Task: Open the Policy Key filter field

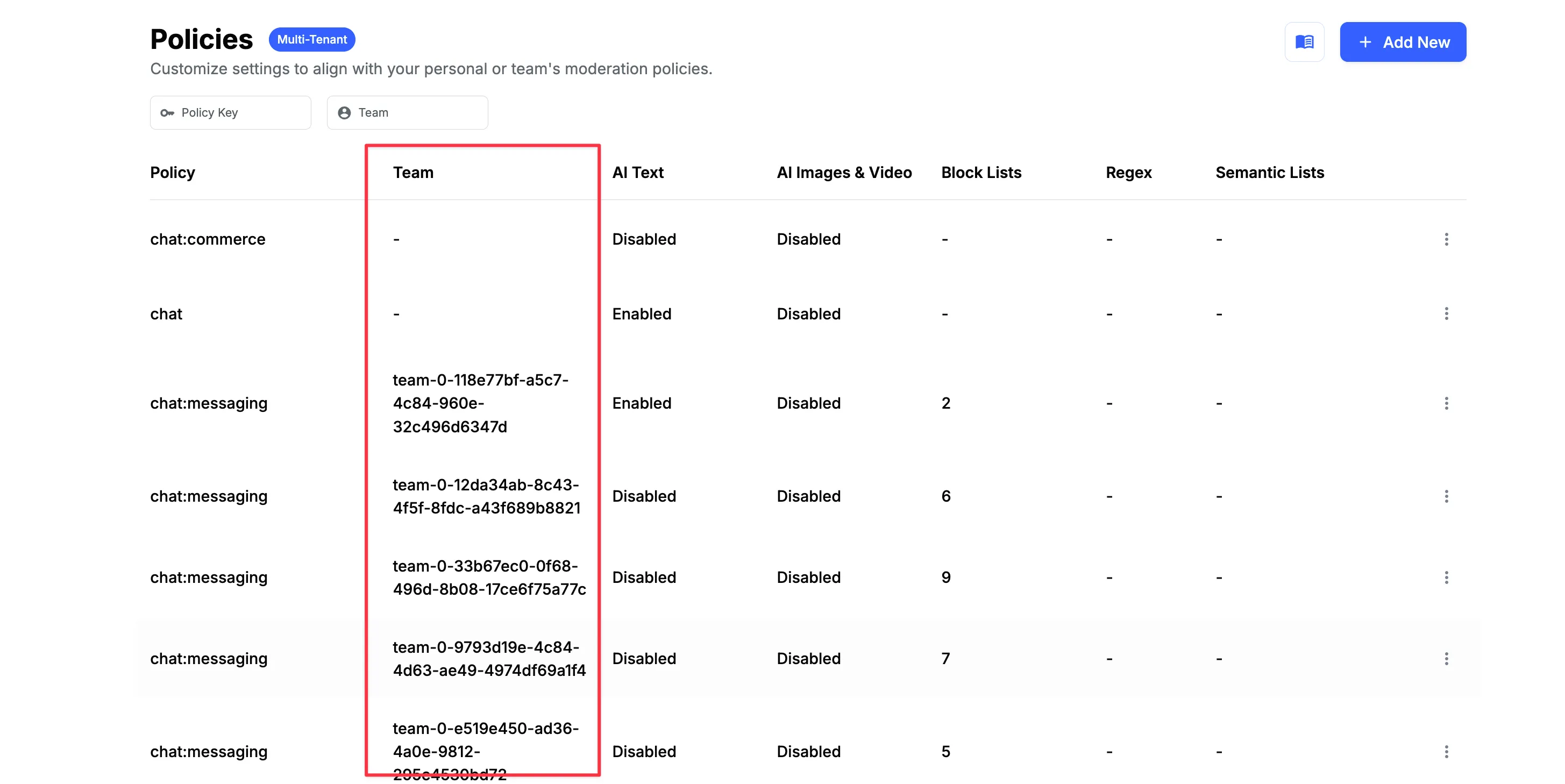Action: point(230,112)
